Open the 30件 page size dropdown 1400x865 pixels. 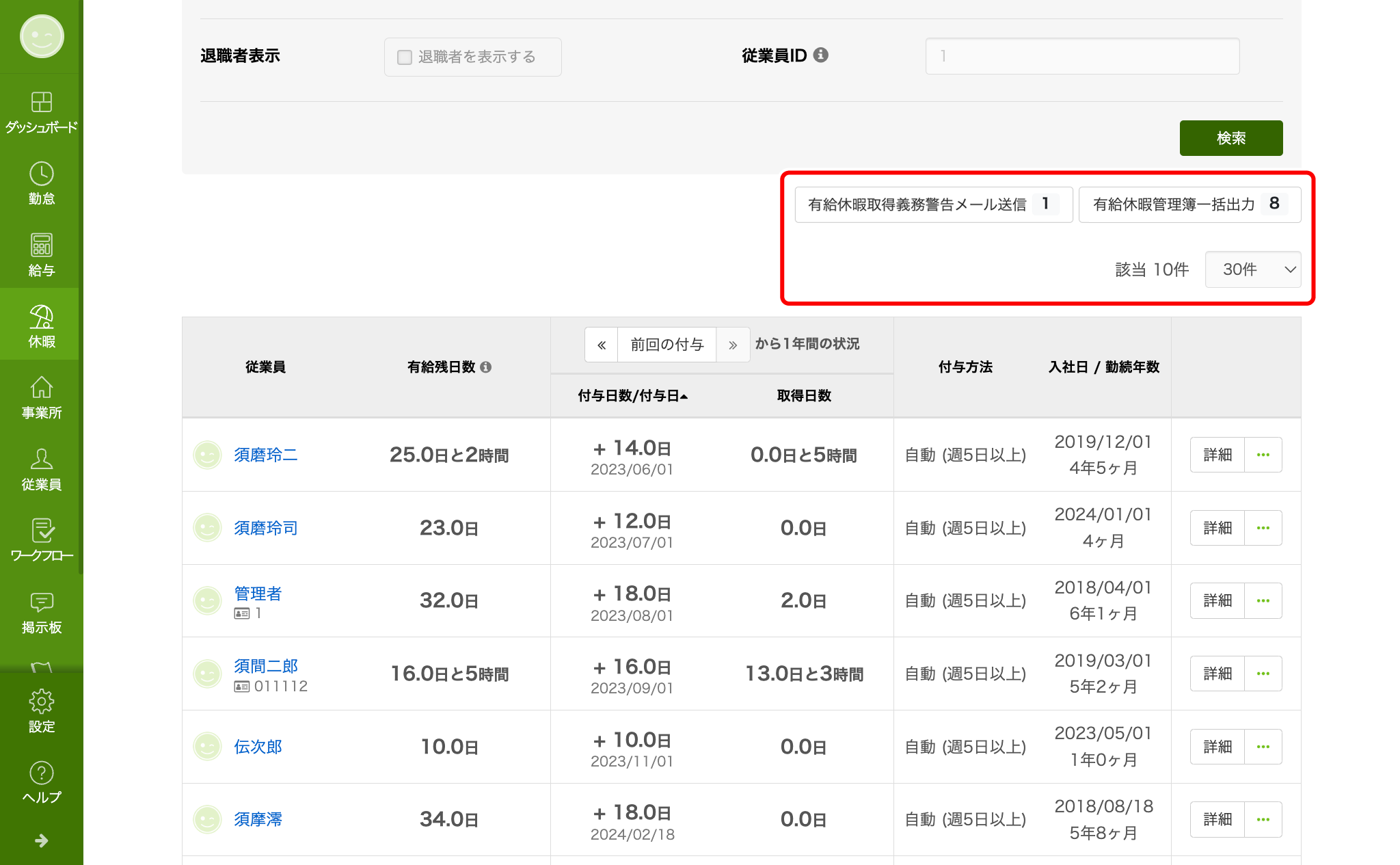1252,269
